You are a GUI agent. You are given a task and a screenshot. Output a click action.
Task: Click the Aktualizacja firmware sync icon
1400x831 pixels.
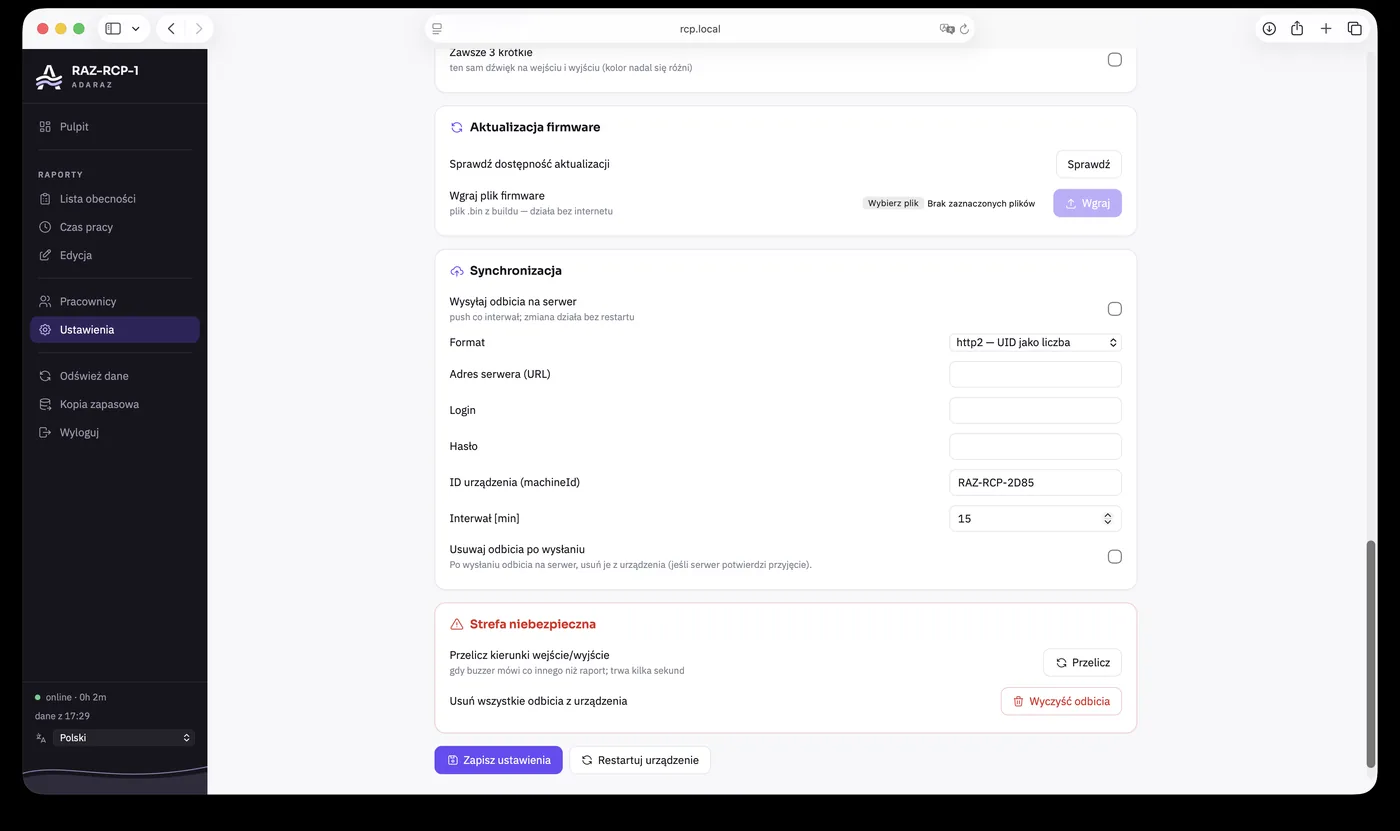pyautogui.click(x=457, y=127)
